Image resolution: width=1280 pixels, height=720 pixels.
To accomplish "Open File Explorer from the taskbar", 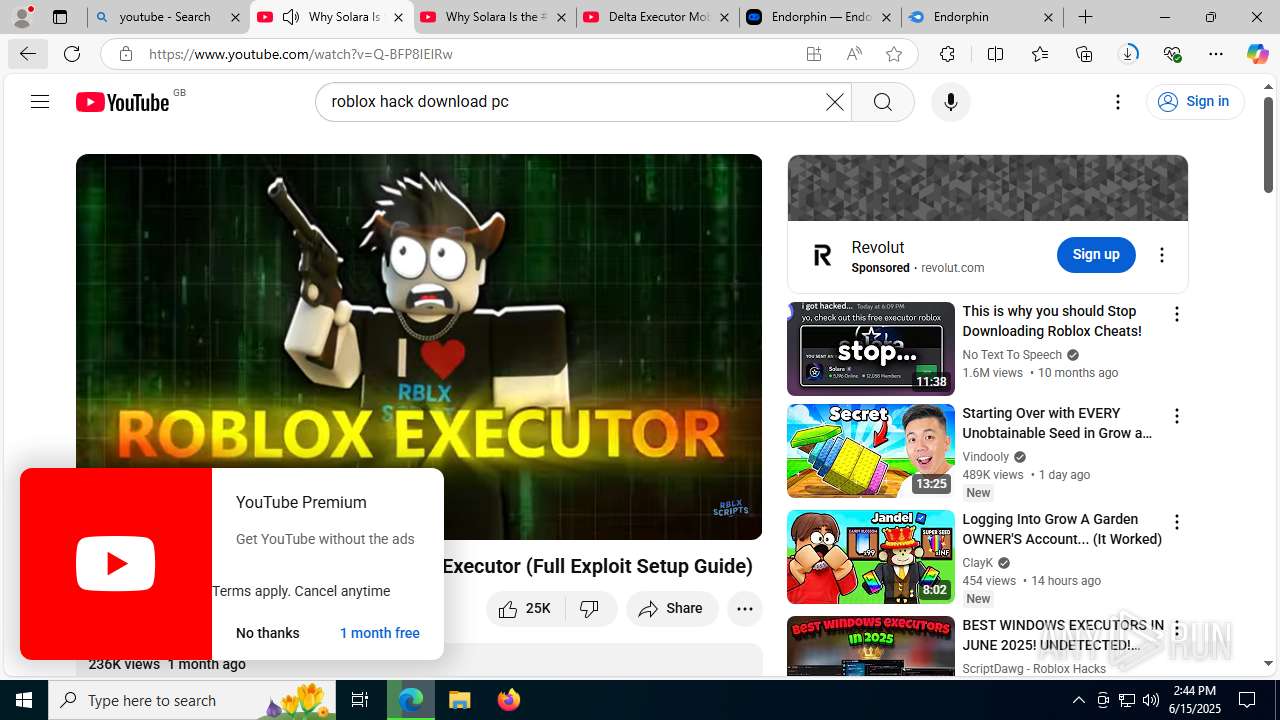I will (x=459, y=700).
